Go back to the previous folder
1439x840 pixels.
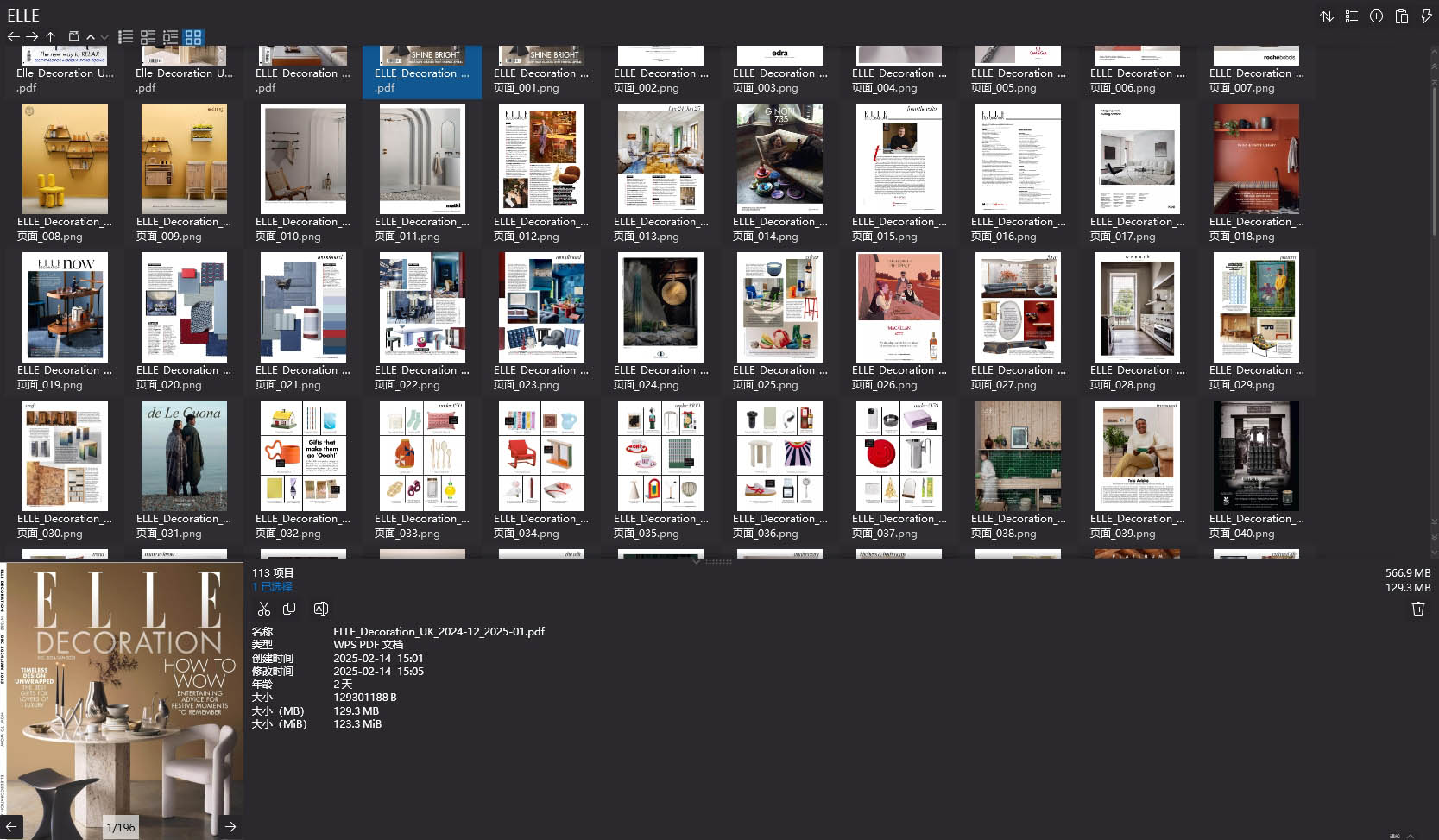tap(13, 37)
